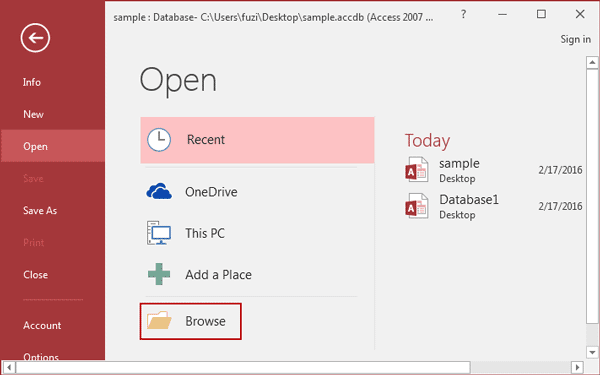Image resolution: width=600 pixels, height=375 pixels.
Task: Select This PC as open location
Action: point(205,233)
